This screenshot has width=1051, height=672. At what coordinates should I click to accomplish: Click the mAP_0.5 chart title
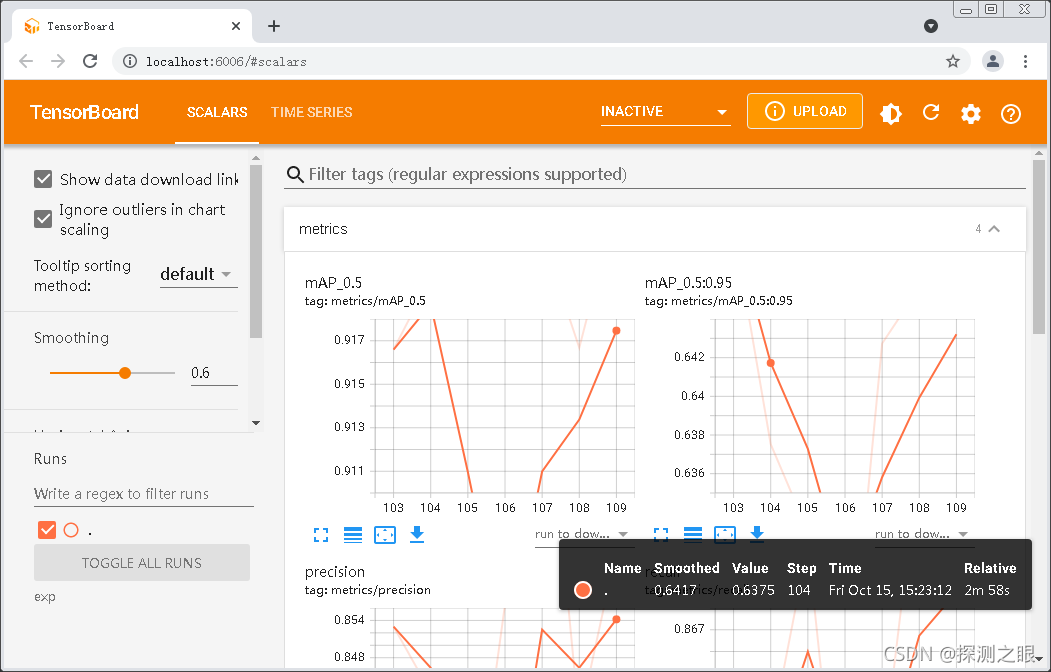pyautogui.click(x=333, y=283)
